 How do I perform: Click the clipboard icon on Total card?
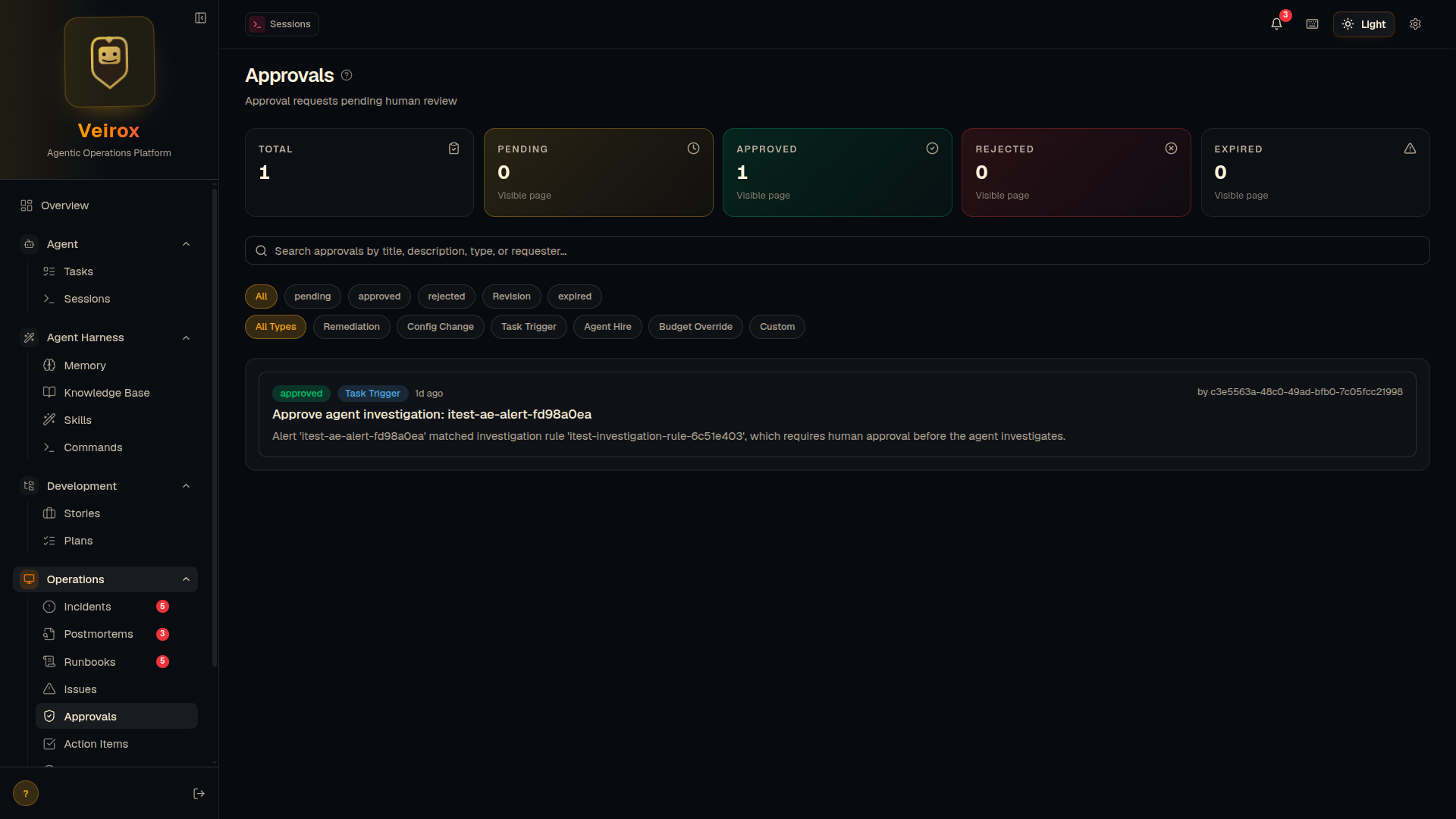(x=453, y=149)
